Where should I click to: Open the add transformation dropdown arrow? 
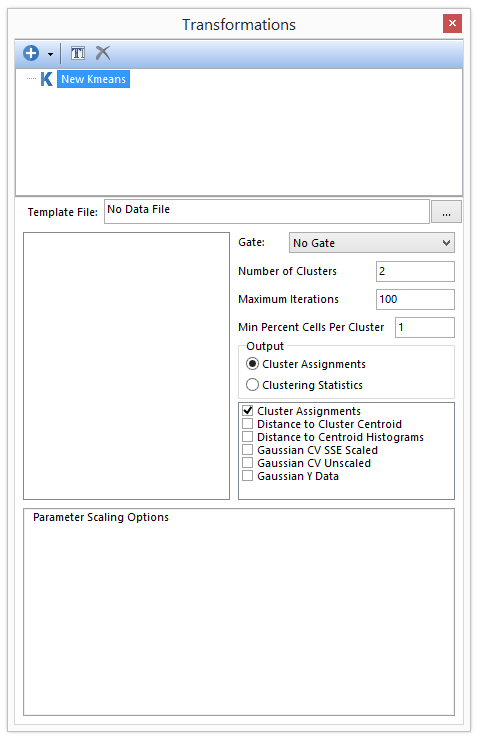coord(50,54)
